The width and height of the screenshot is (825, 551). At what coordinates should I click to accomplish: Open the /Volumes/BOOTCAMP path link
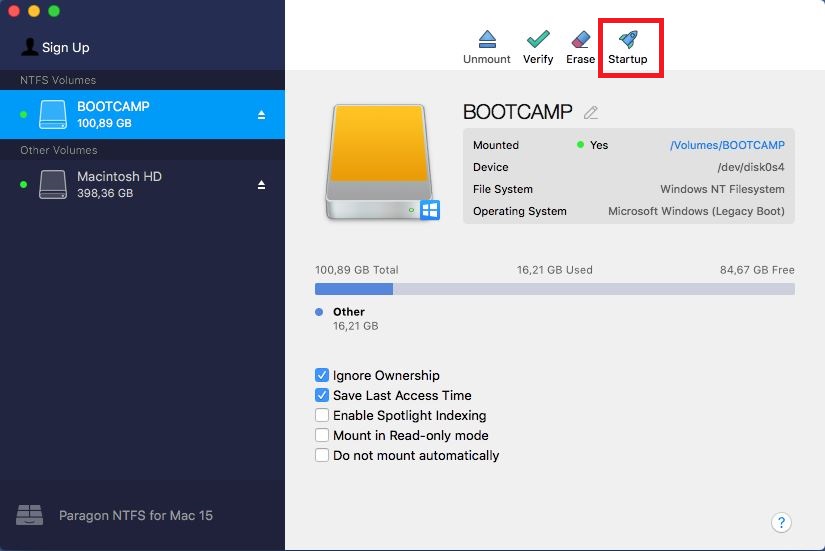point(727,145)
